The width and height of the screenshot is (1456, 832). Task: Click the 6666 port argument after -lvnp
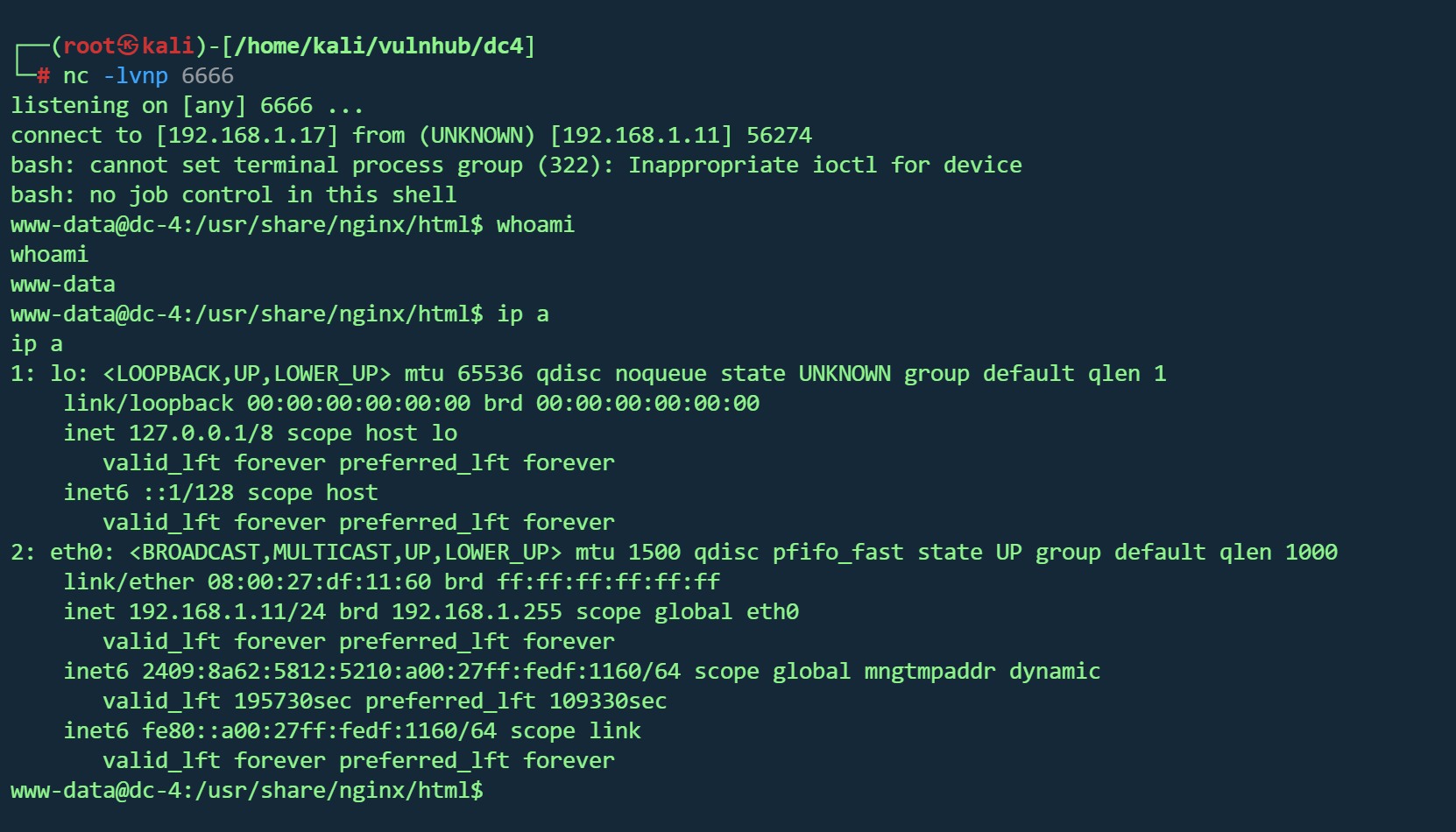[x=208, y=76]
